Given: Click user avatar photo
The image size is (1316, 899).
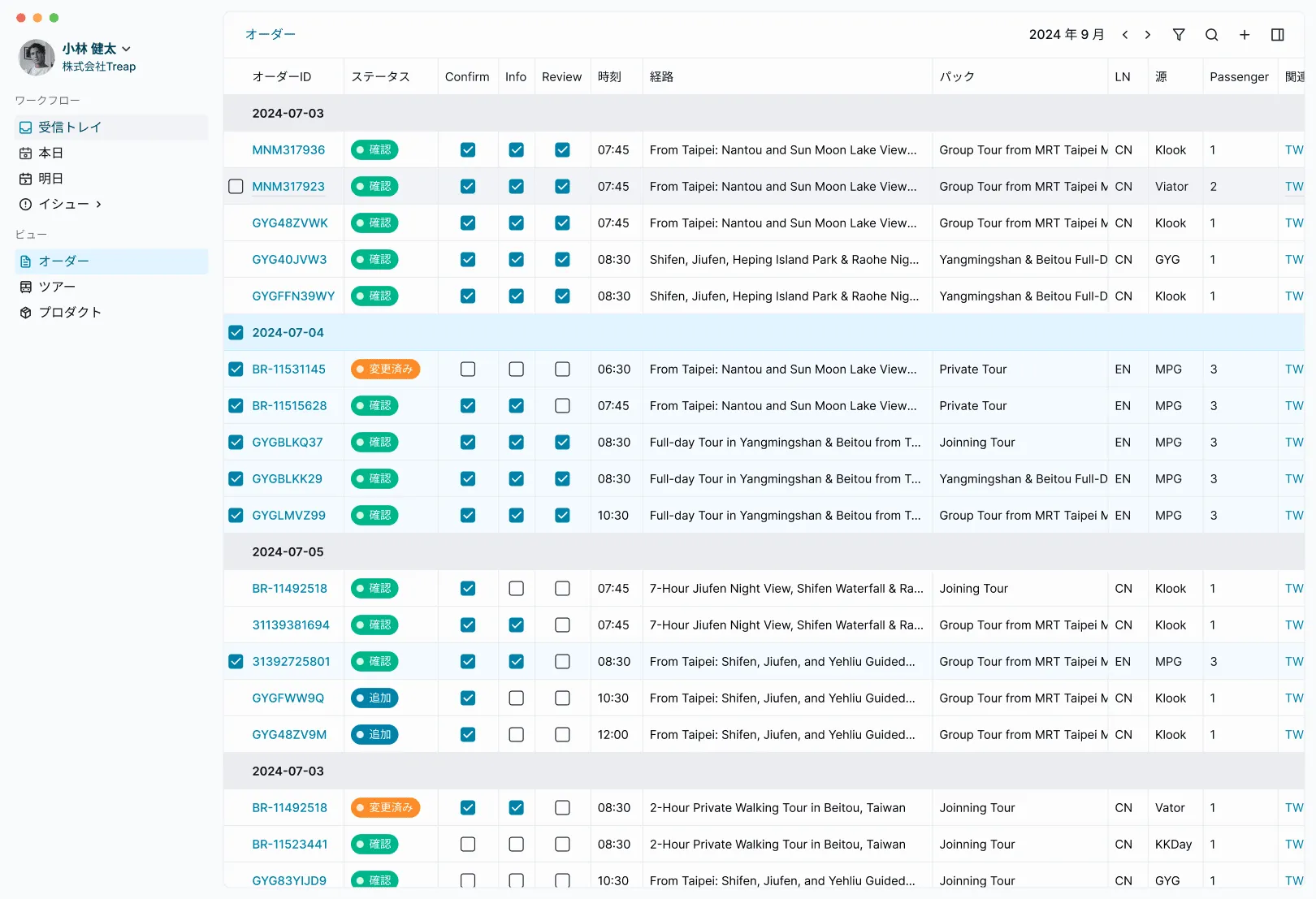Looking at the screenshot, I should pos(37,58).
